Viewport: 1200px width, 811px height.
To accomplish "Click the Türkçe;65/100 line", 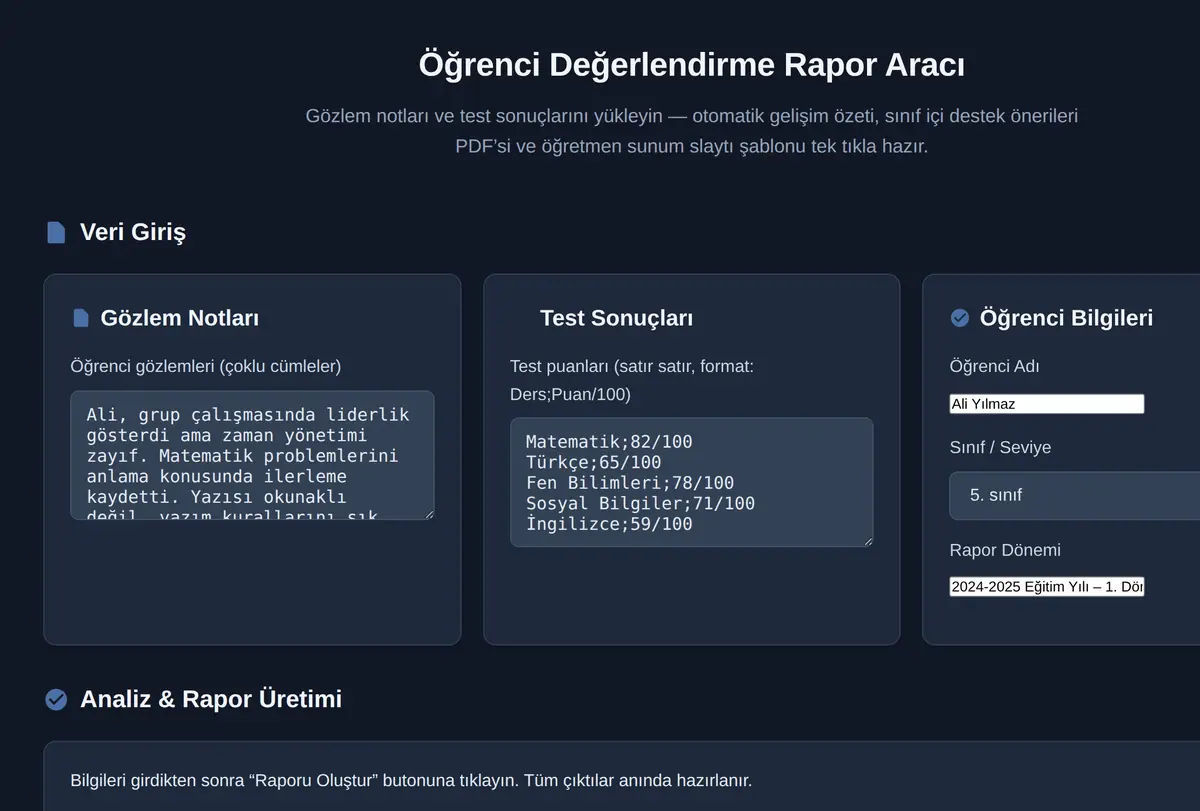I will click(x=593, y=462).
